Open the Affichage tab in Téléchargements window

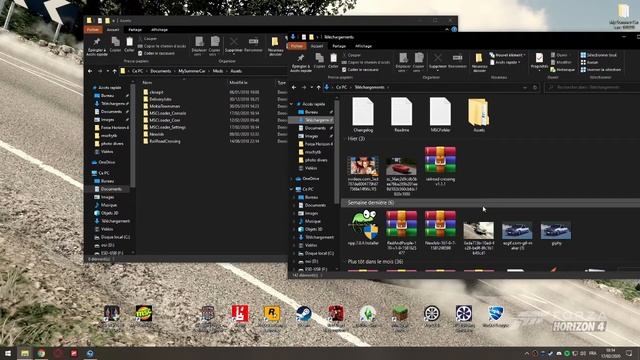[x=363, y=46]
